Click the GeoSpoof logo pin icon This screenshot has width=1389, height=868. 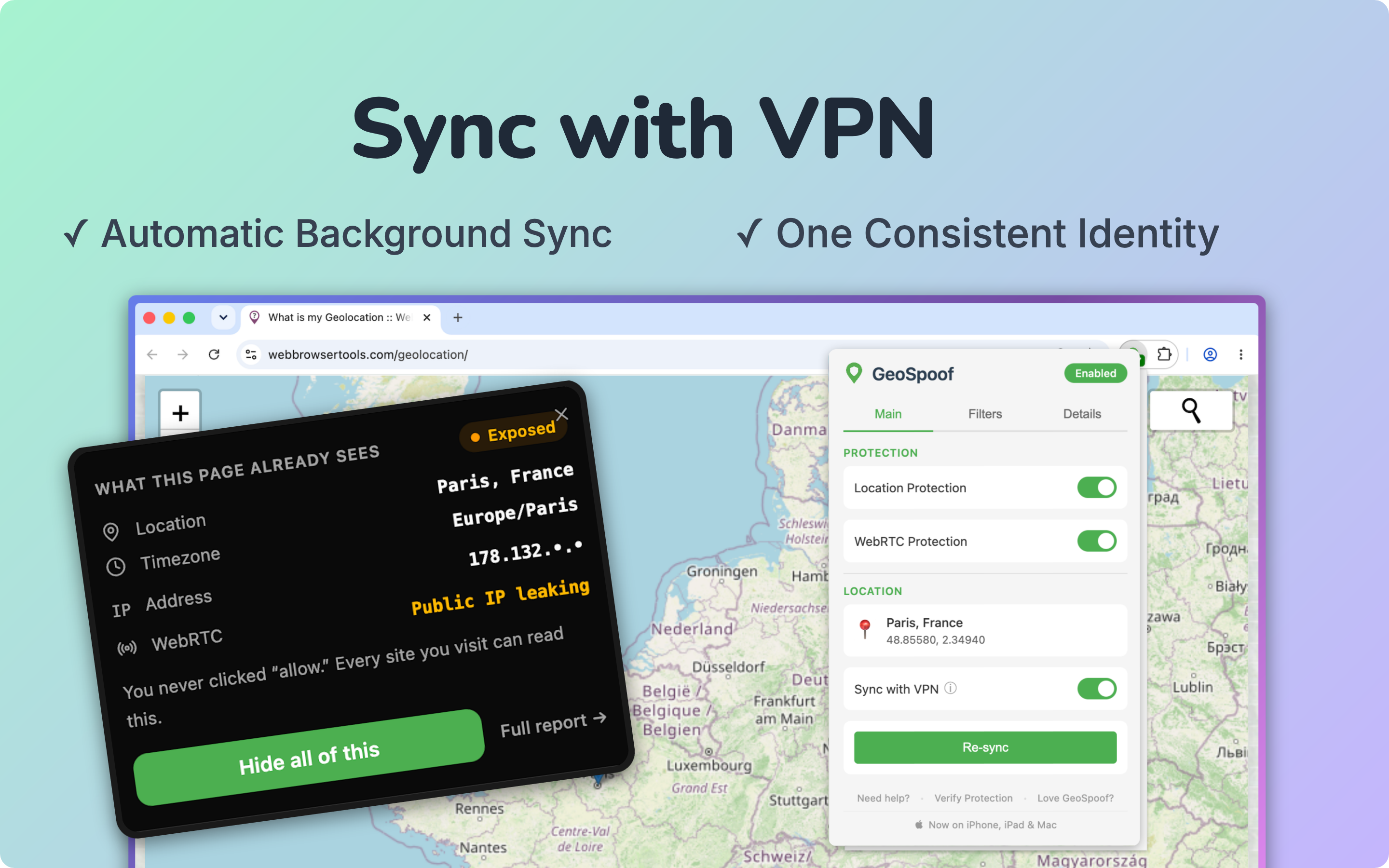(x=854, y=373)
